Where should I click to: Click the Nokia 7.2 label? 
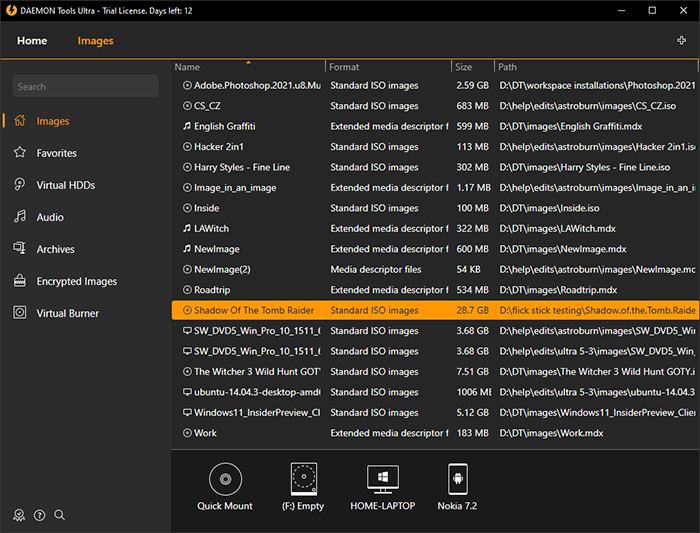[x=457, y=506]
